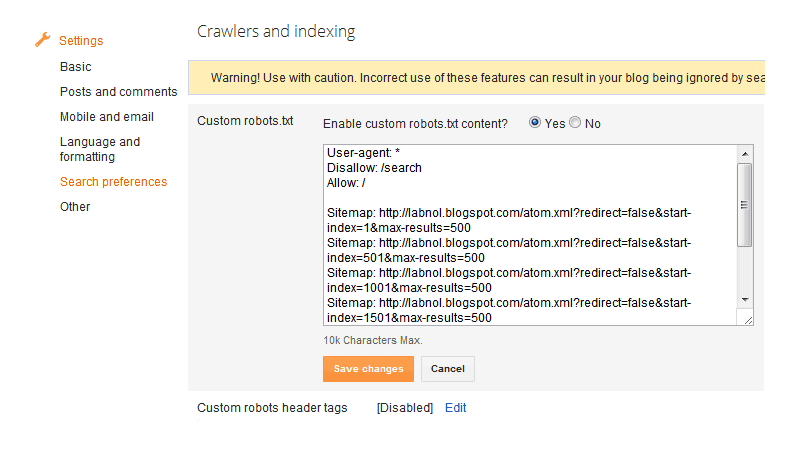
Task: Click the textarea scrollbar thumb
Action: (x=744, y=204)
